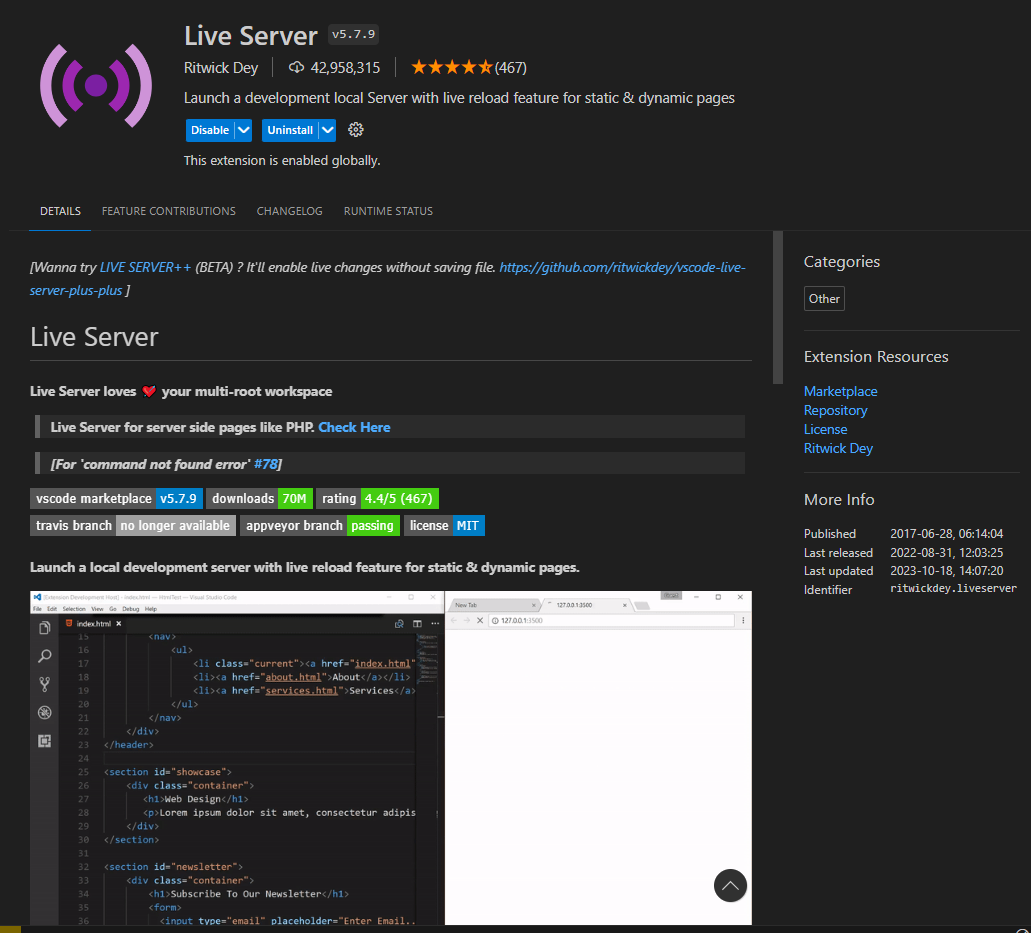Click the download count cloud icon

(296, 68)
